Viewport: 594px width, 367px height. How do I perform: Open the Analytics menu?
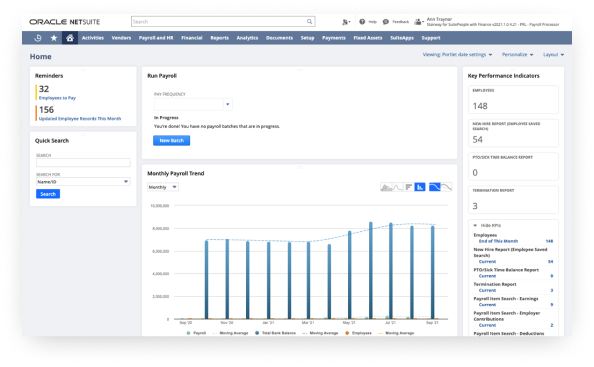pyautogui.click(x=247, y=38)
